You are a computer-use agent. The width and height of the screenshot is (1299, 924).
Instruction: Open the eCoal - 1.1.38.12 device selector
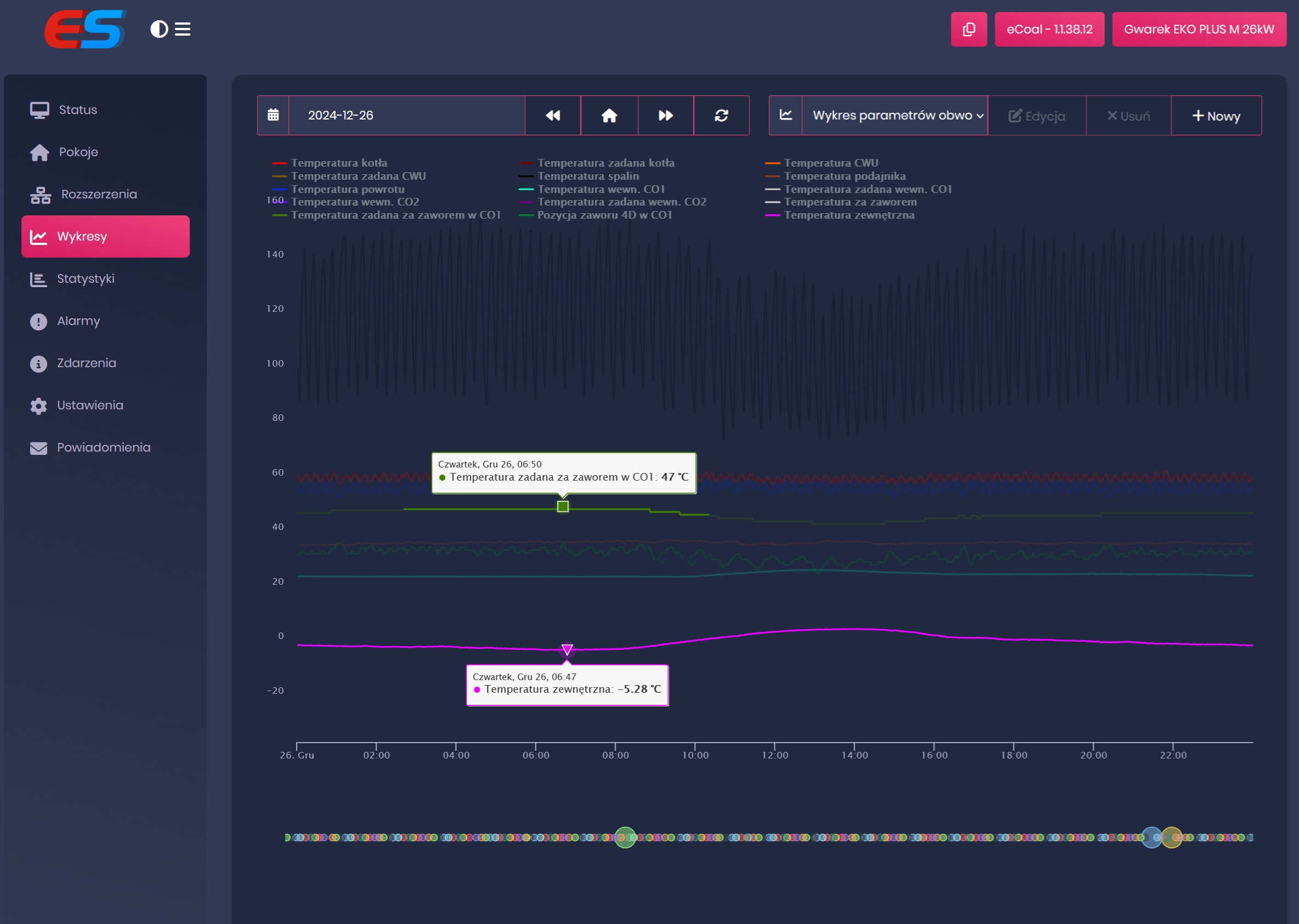pyautogui.click(x=1048, y=29)
